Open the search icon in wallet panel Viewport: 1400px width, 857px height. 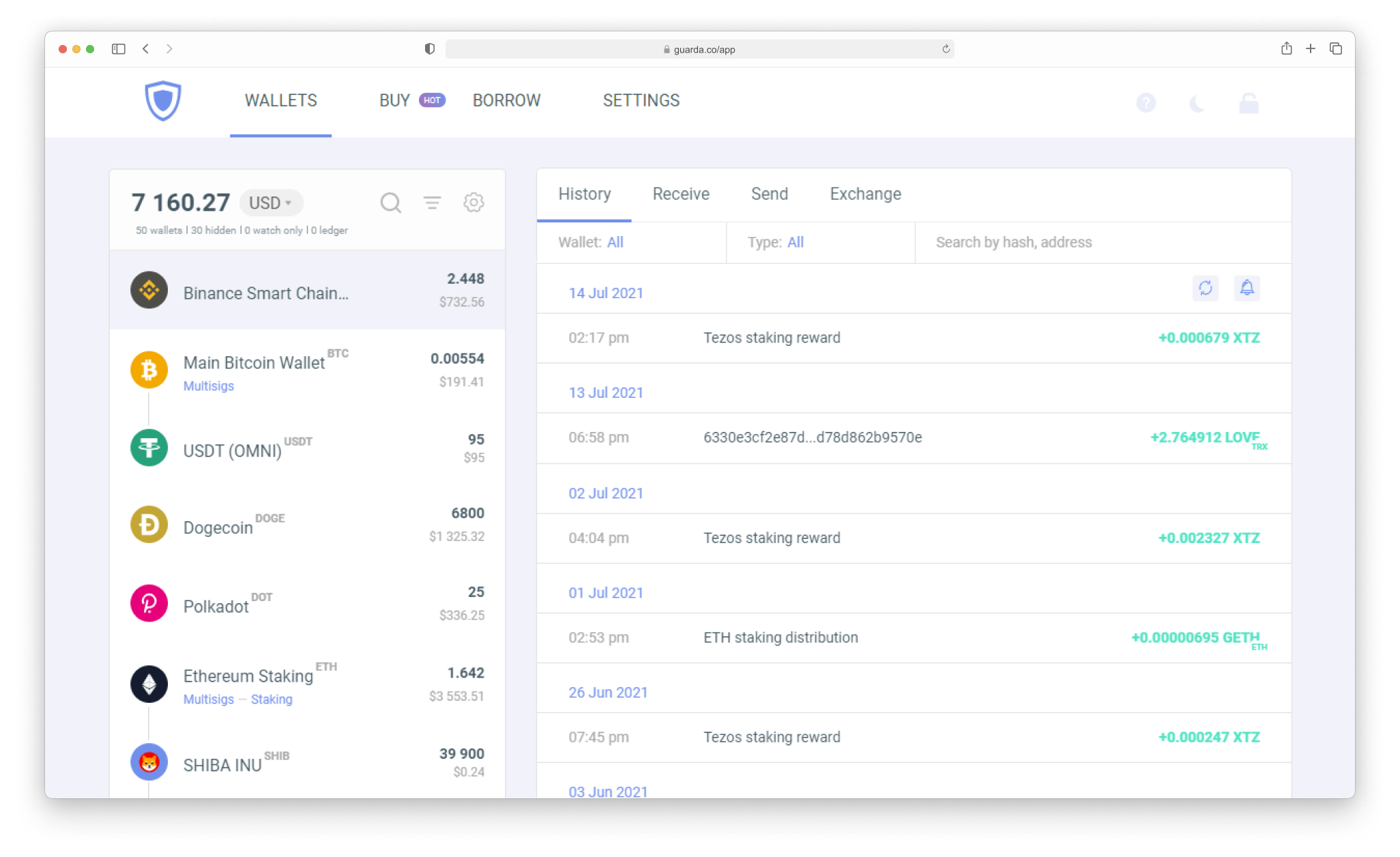390,202
